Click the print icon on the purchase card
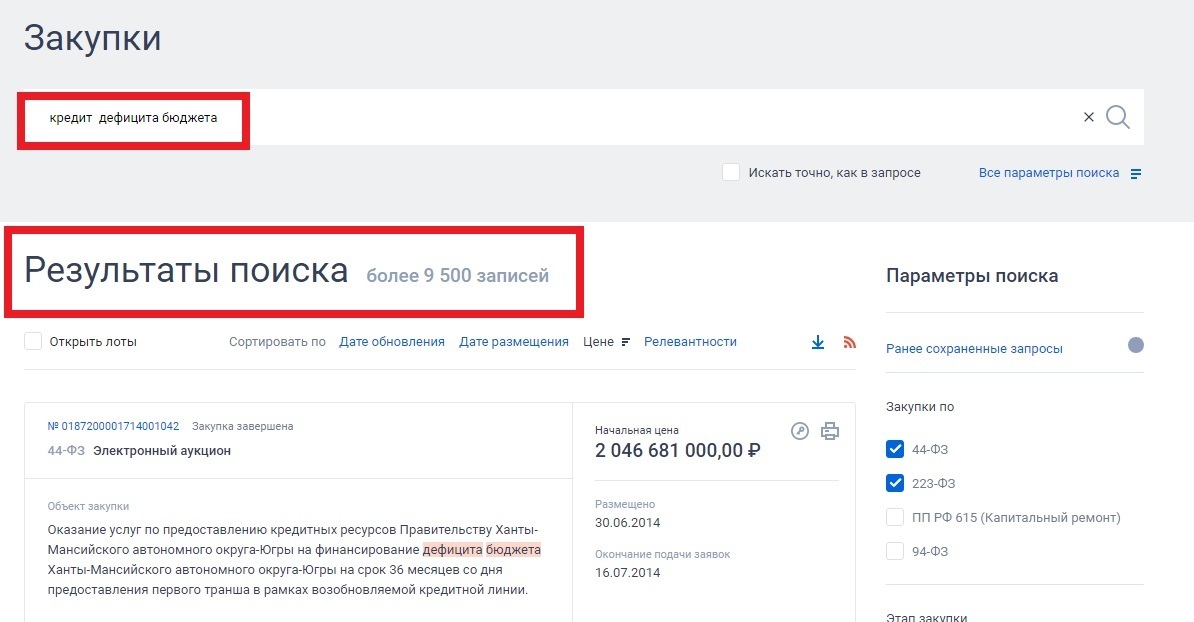Image resolution: width=1194 pixels, height=622 pixels. coord(830,431)
